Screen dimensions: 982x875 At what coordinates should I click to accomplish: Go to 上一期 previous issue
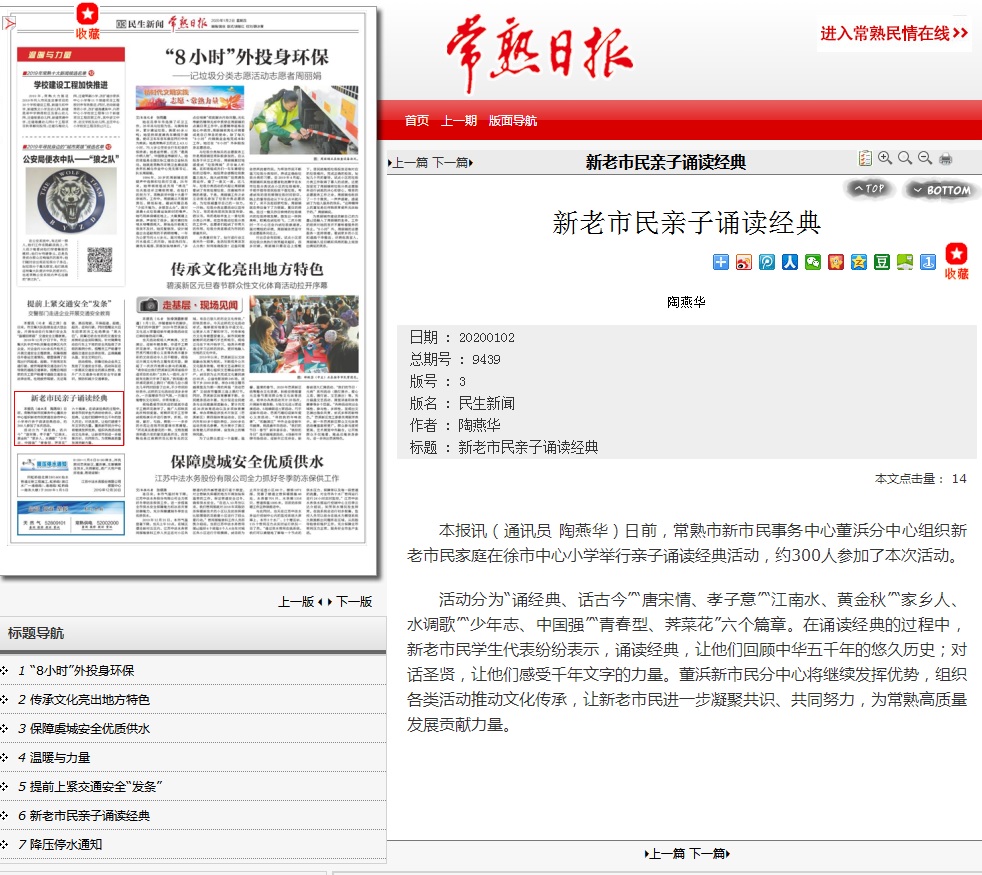[x=458, y=120]
